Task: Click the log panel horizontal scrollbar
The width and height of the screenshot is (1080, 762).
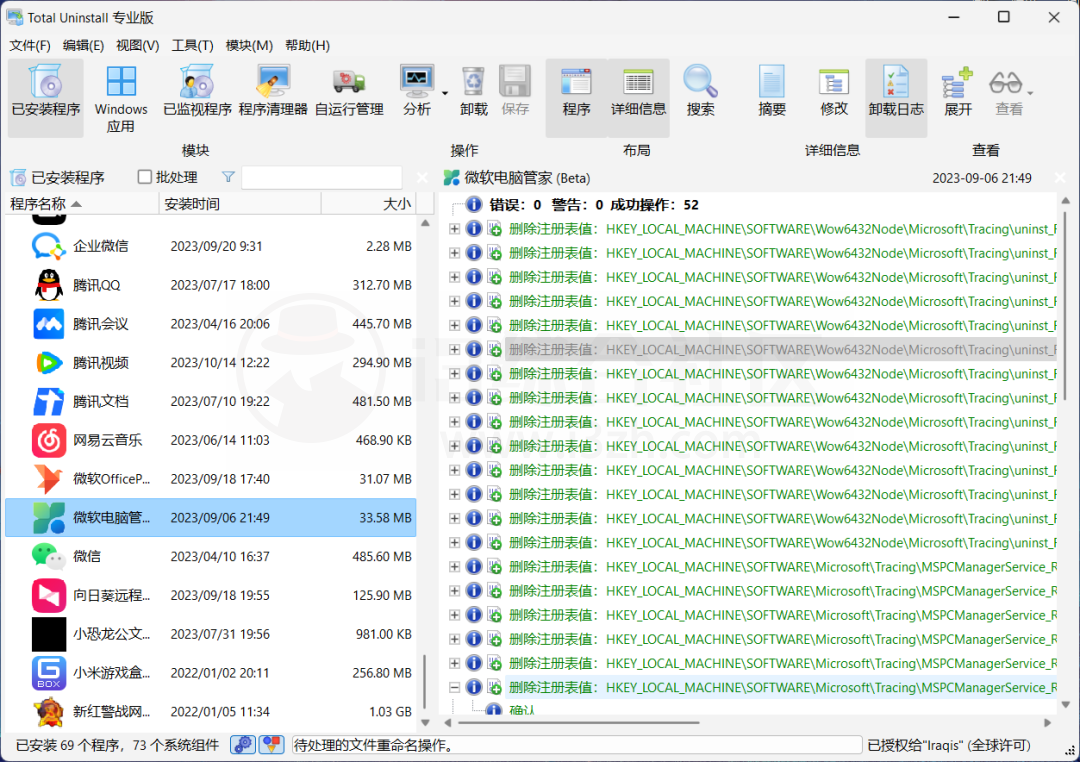Action: (579, 723)
